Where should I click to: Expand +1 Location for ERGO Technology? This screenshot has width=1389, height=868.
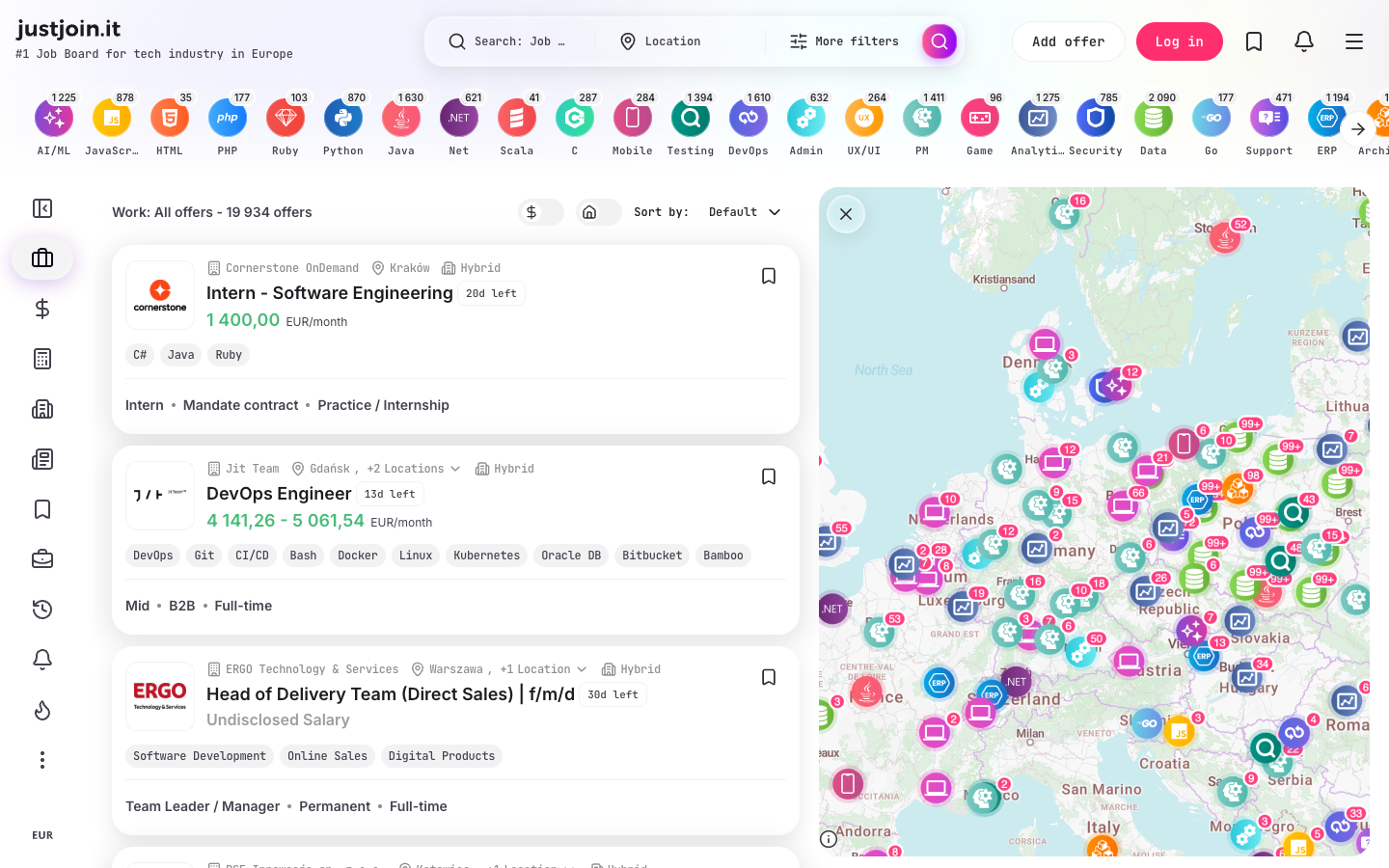543,669
